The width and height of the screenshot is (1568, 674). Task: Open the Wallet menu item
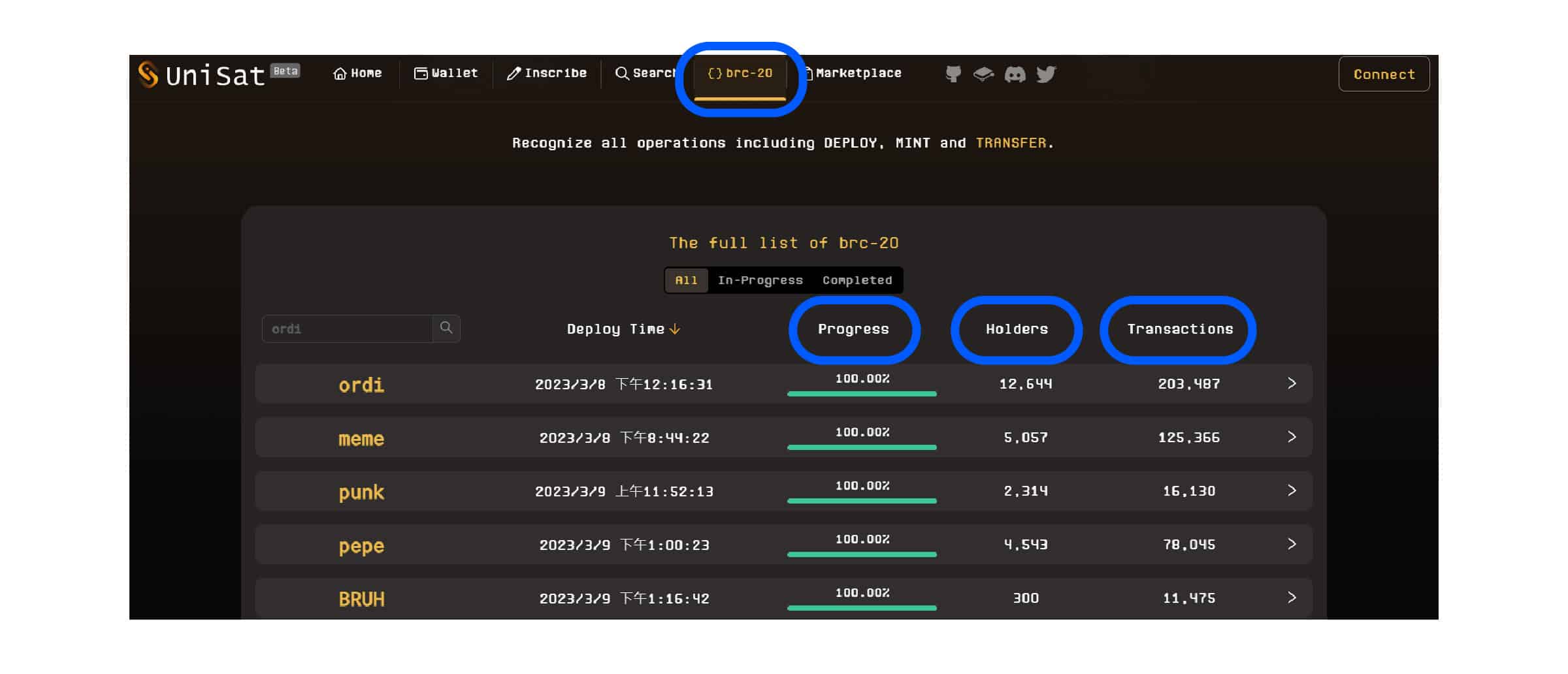click(446, 73)
